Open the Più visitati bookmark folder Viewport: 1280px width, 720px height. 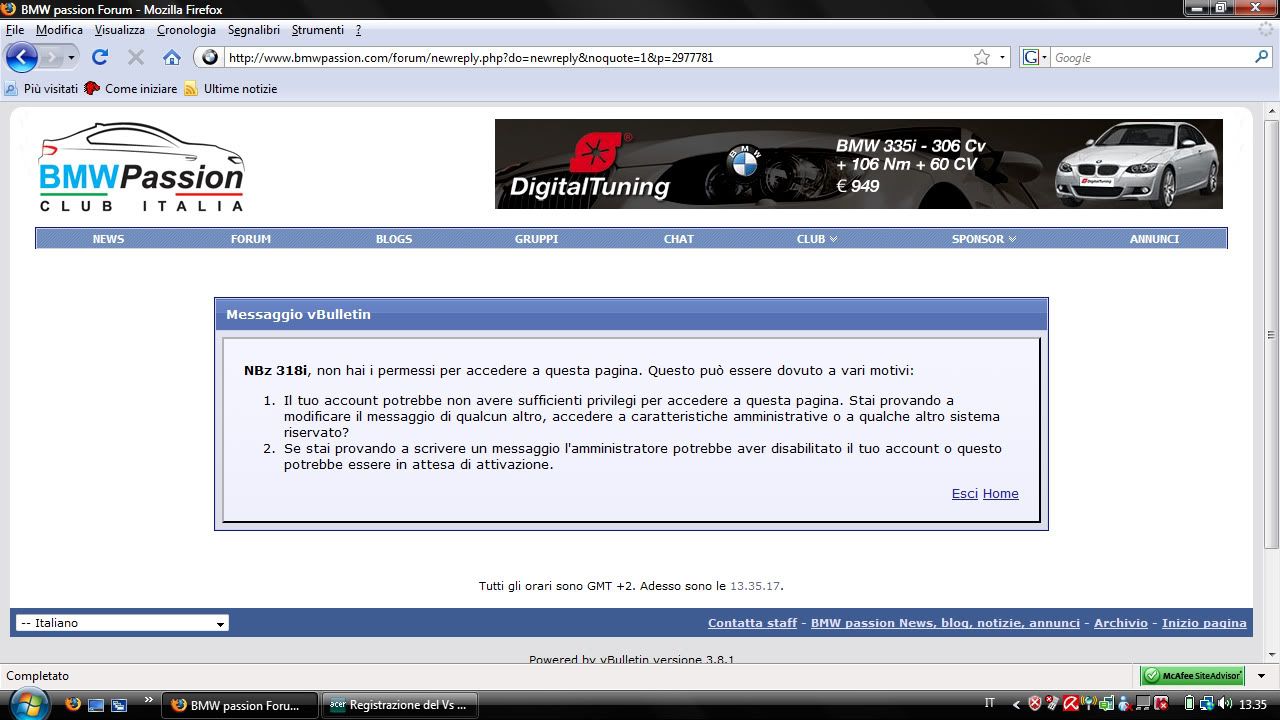[x=41, y=89]
